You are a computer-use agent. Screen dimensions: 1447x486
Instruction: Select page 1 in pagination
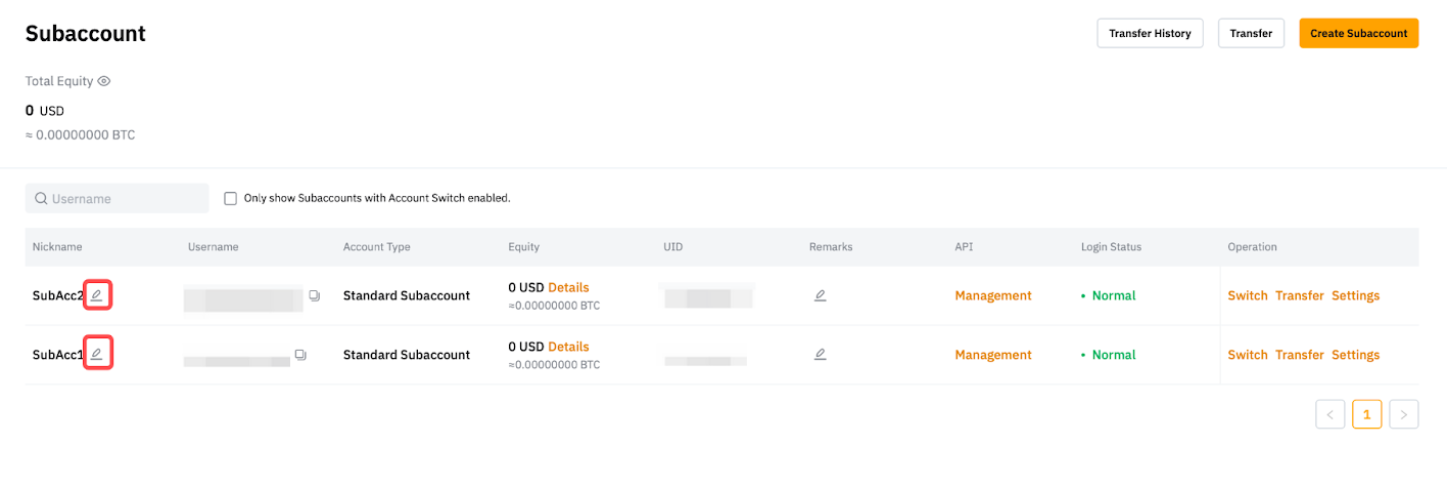[x=1367, y=414]
